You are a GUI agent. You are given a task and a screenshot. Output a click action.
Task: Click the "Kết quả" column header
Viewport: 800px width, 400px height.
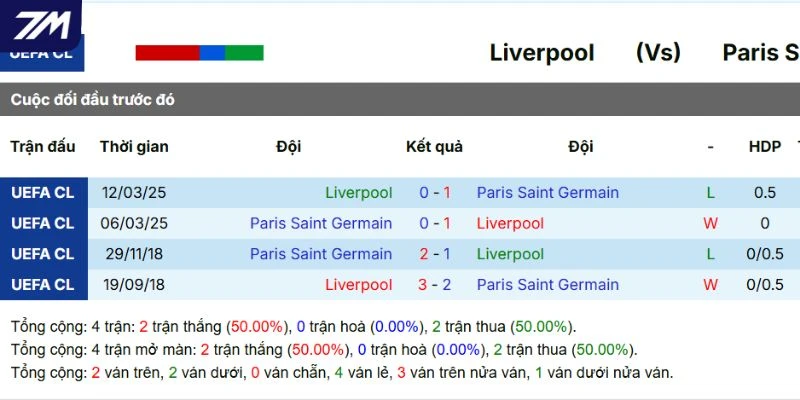[x=434, y=147]
